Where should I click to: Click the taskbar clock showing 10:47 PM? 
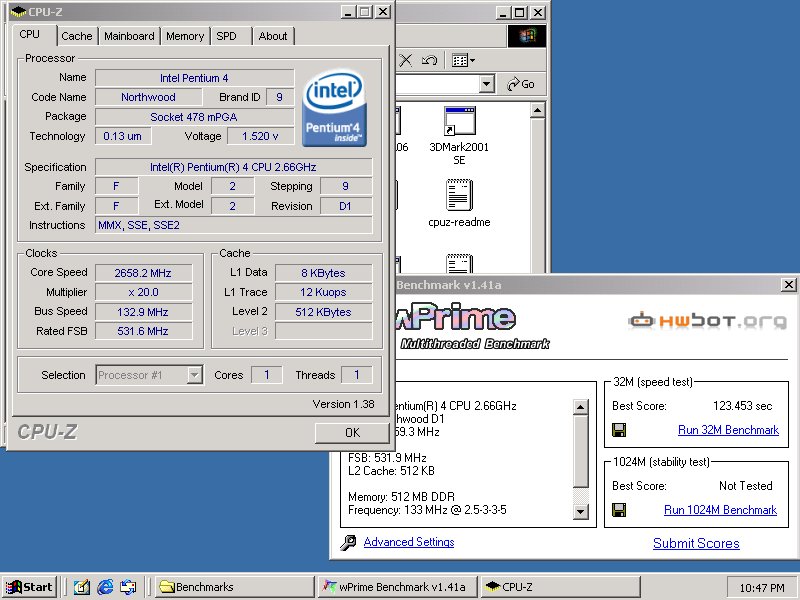762,588
